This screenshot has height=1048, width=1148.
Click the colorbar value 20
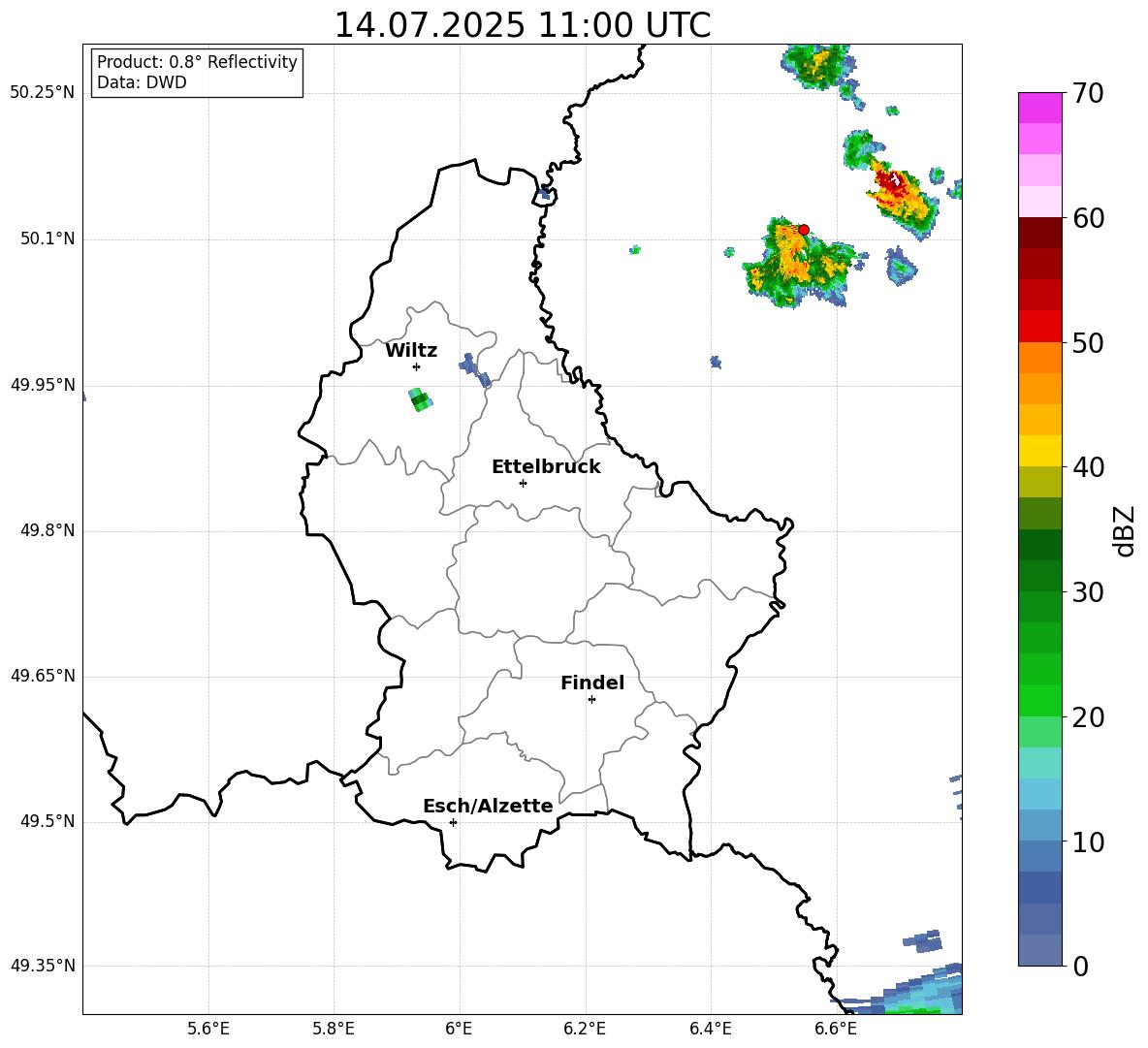1088,717
